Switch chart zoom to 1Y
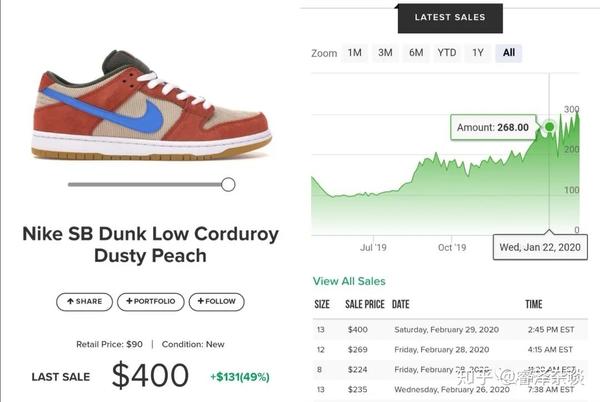This screenshot has height=402, width=600. [x=478, y=53]
